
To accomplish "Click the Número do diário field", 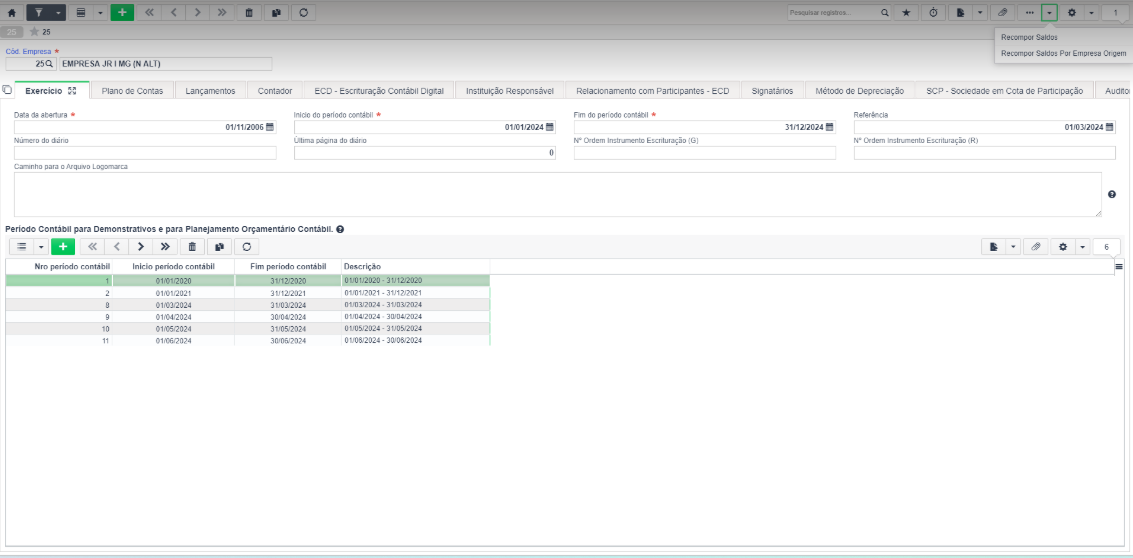I will point(145,153).
